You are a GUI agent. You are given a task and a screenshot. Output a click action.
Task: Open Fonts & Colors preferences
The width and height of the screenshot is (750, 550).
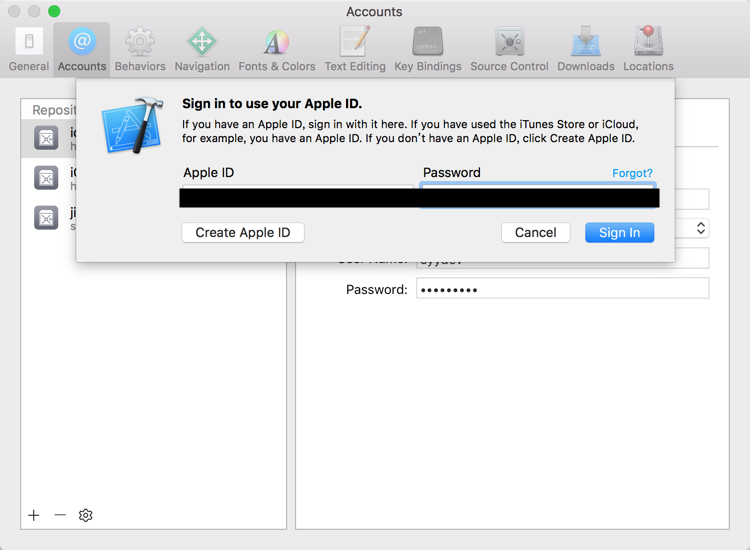tap(277, 50)
